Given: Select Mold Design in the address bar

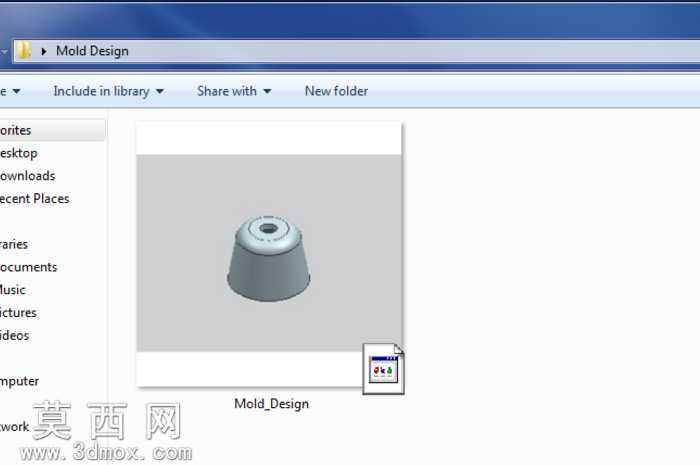Looking at the screenshot, I should coord(92,51).
